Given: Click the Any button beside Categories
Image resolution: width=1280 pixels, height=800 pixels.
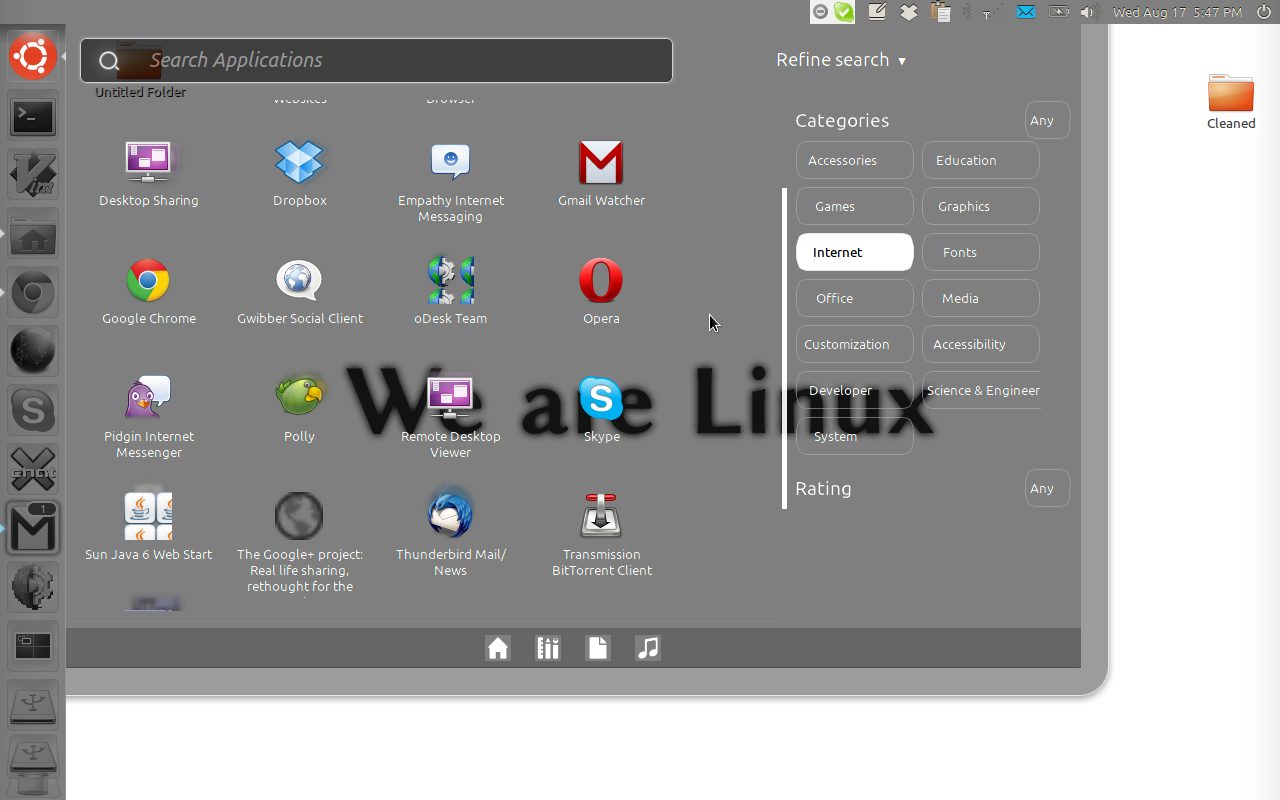Looking at the screenshot, I should pyautogui.click(x=1047, y=120).
